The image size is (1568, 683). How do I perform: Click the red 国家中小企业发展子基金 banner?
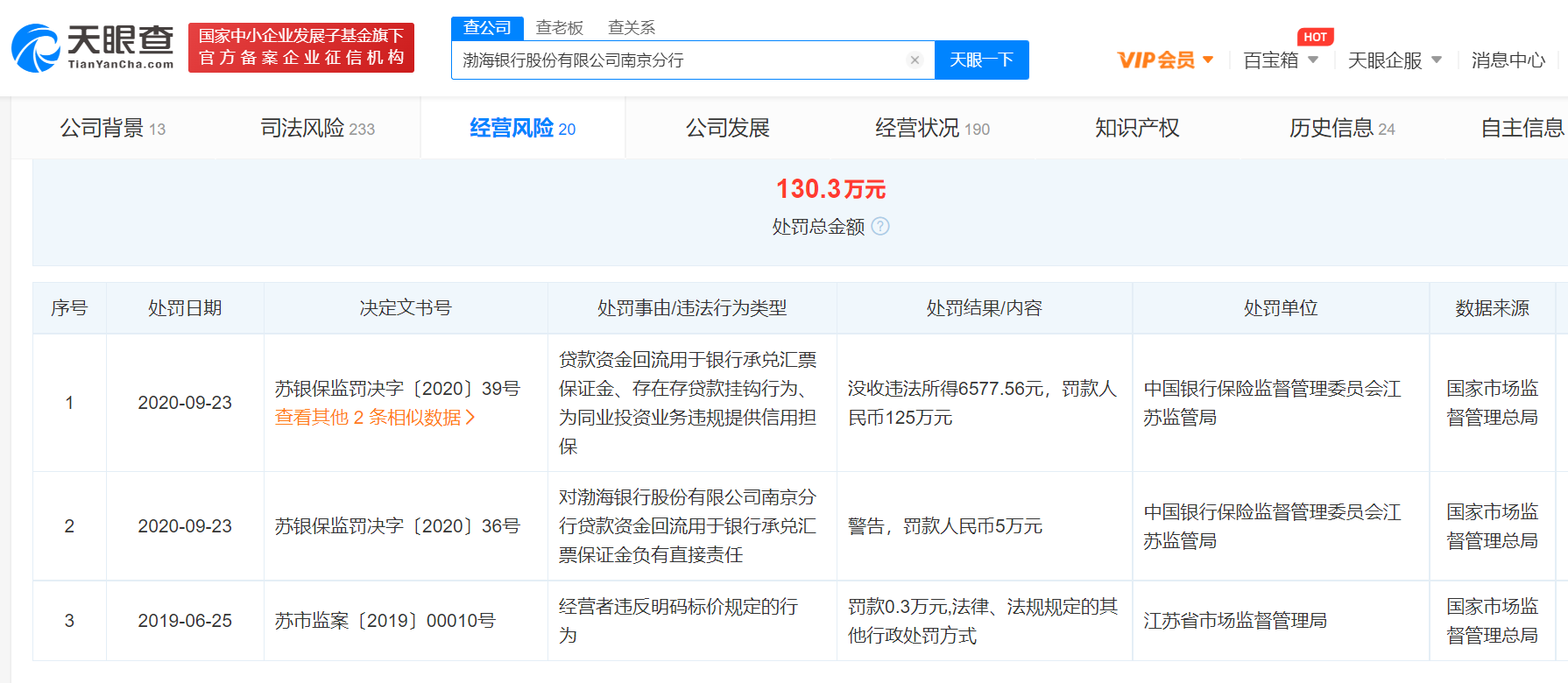point(301,47)
